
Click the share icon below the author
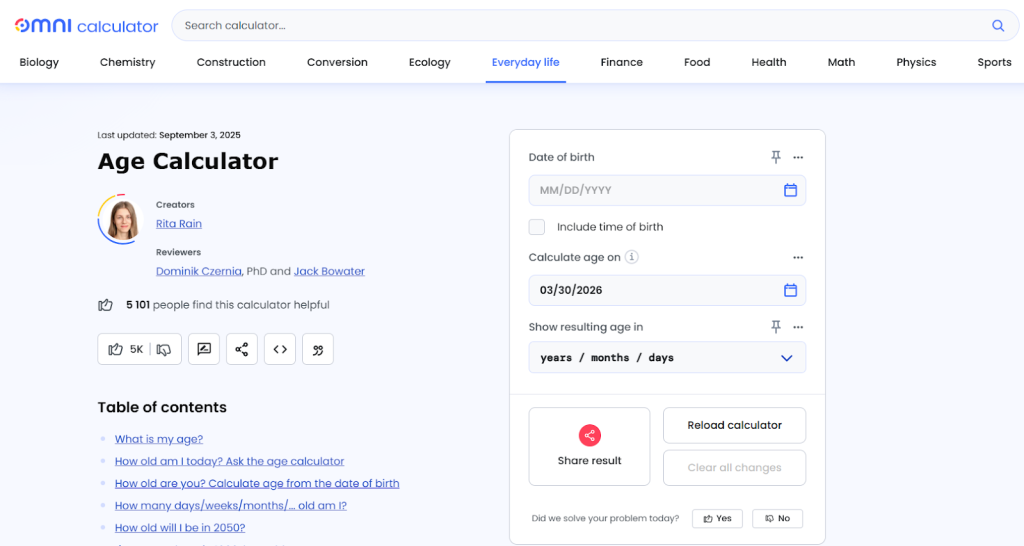242,349
